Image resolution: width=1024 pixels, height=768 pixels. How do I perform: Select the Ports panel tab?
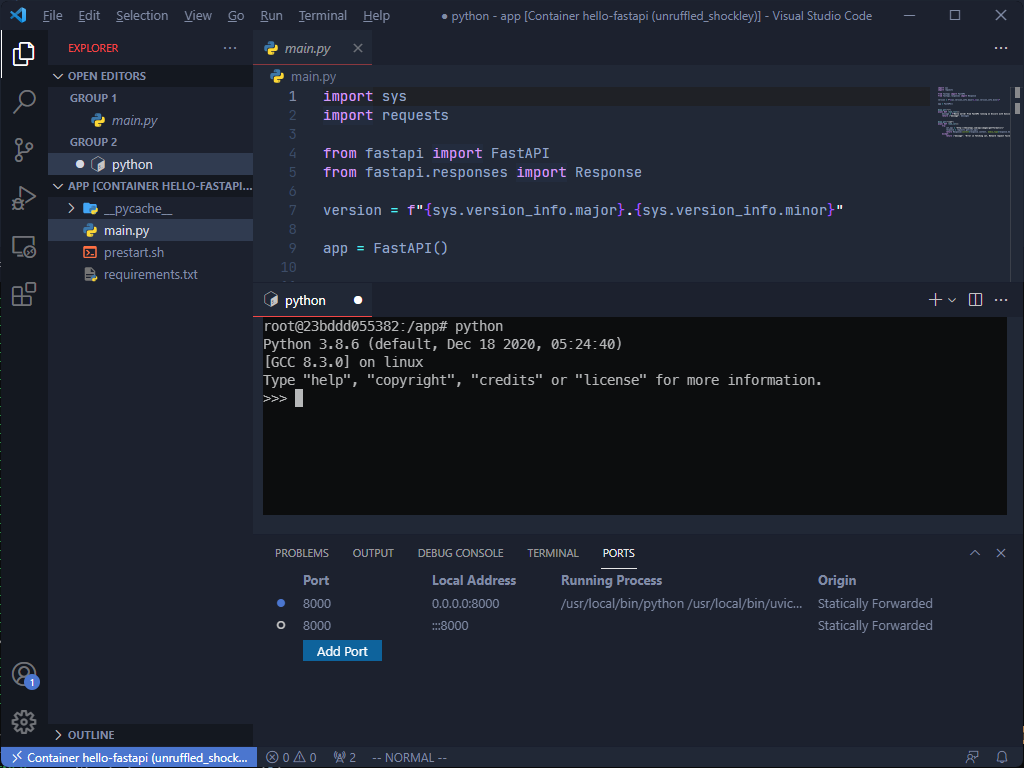click(618, 553)
